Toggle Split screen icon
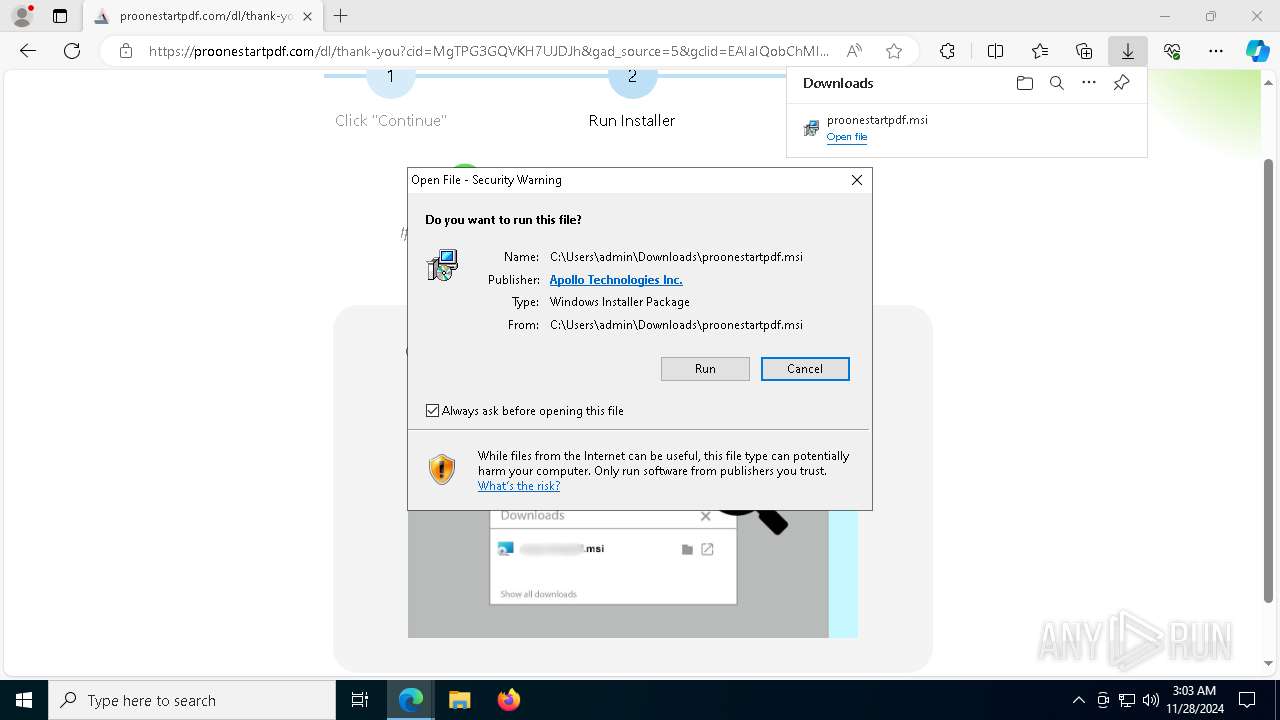Viewport: 1280px width, 720px height. [996, 51]
